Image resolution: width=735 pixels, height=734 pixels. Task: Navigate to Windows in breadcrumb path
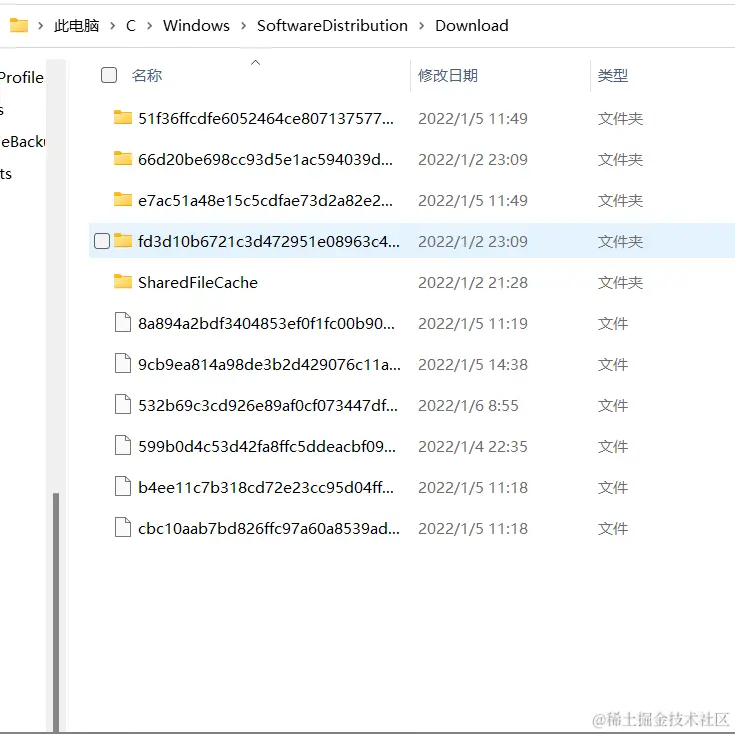coord(196,26)
